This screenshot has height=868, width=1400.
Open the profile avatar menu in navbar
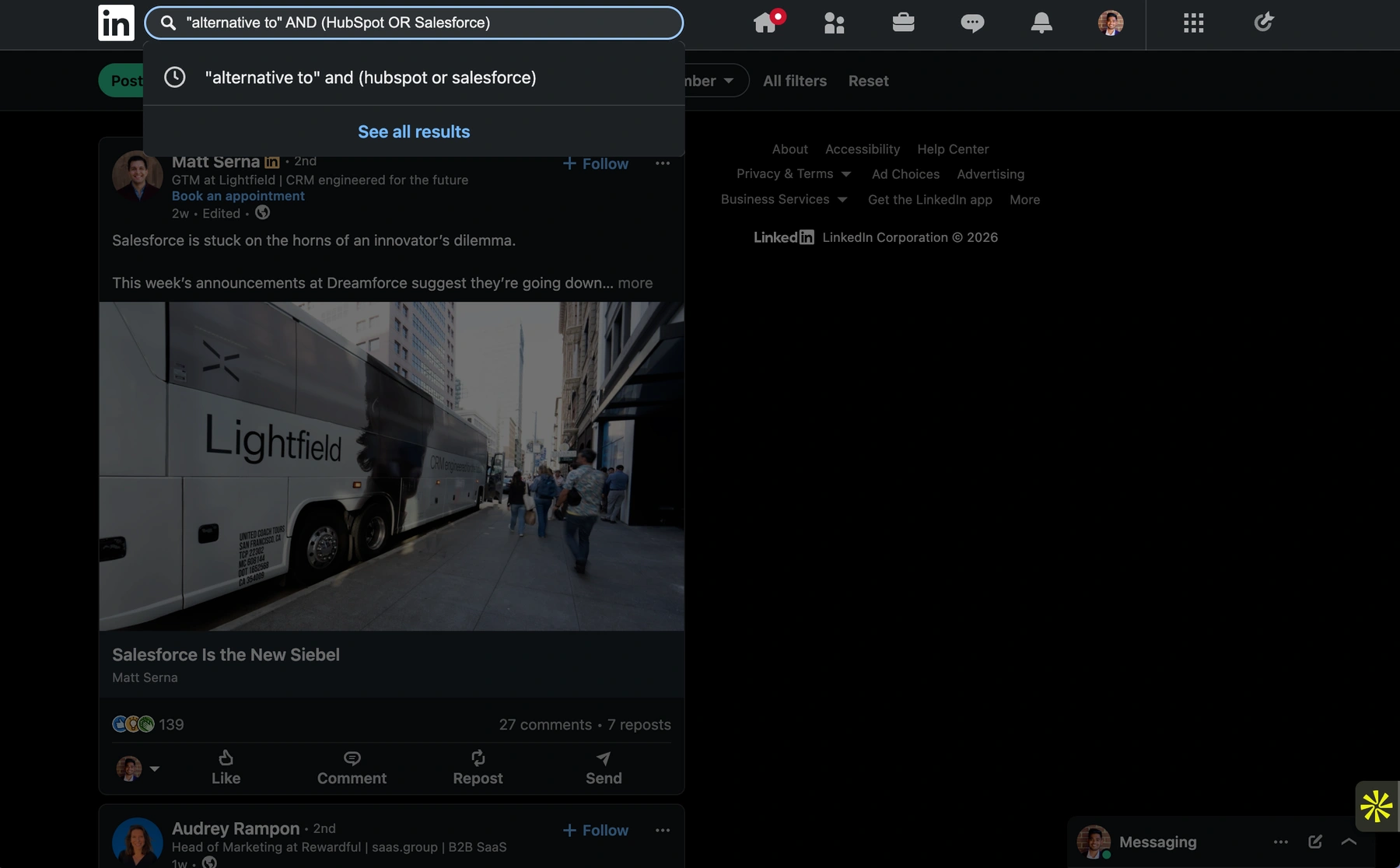pos(1111,23)
